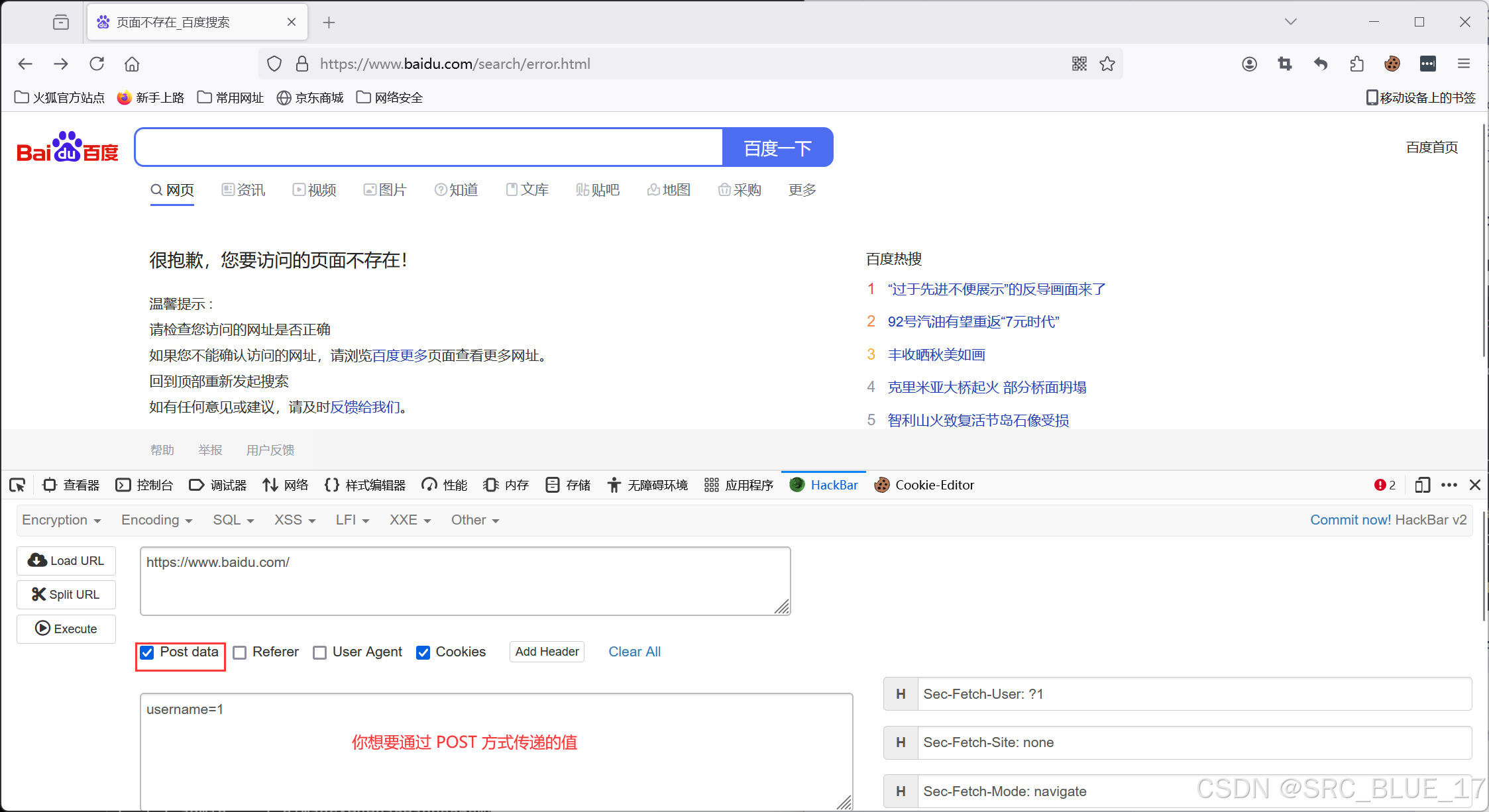Switch to the 网络 devtools tab

tap(286, 485)
